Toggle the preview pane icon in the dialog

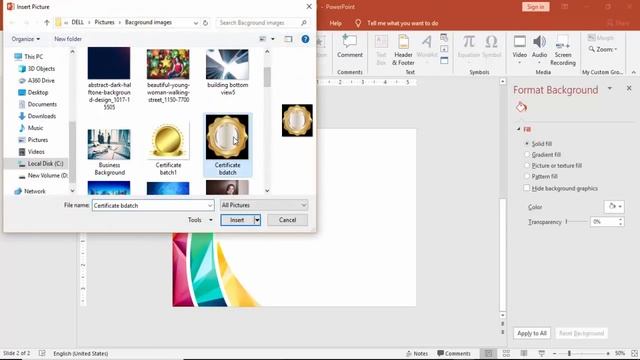click(x=288, y=39)
